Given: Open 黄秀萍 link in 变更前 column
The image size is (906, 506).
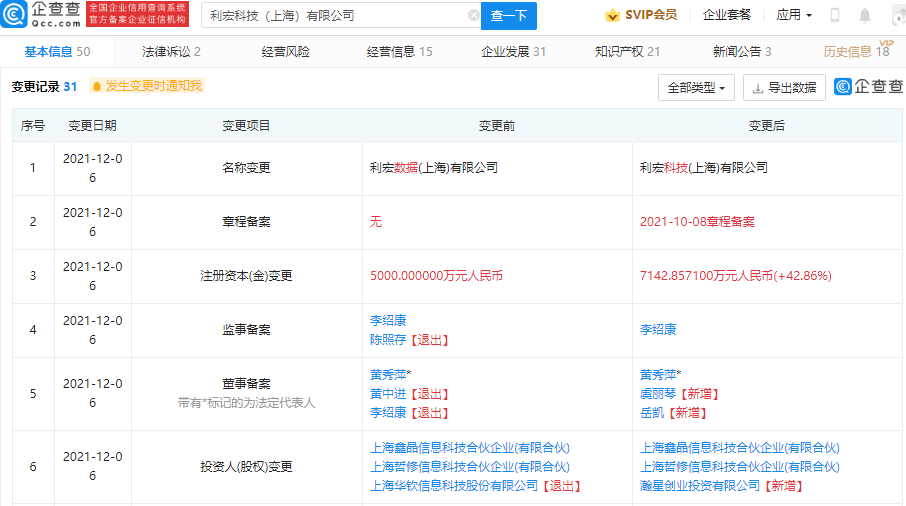Looking at the screenshot, I should (388, 375).
